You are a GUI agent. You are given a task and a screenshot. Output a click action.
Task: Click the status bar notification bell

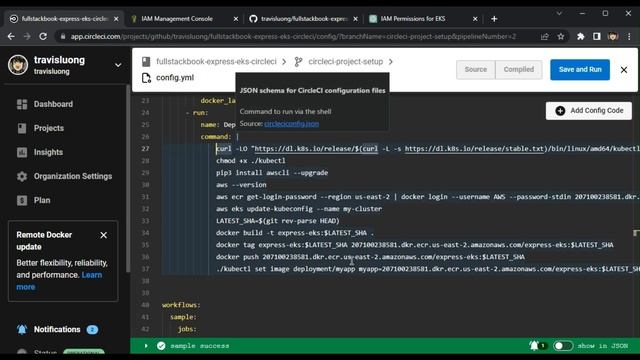pos(534,346)
